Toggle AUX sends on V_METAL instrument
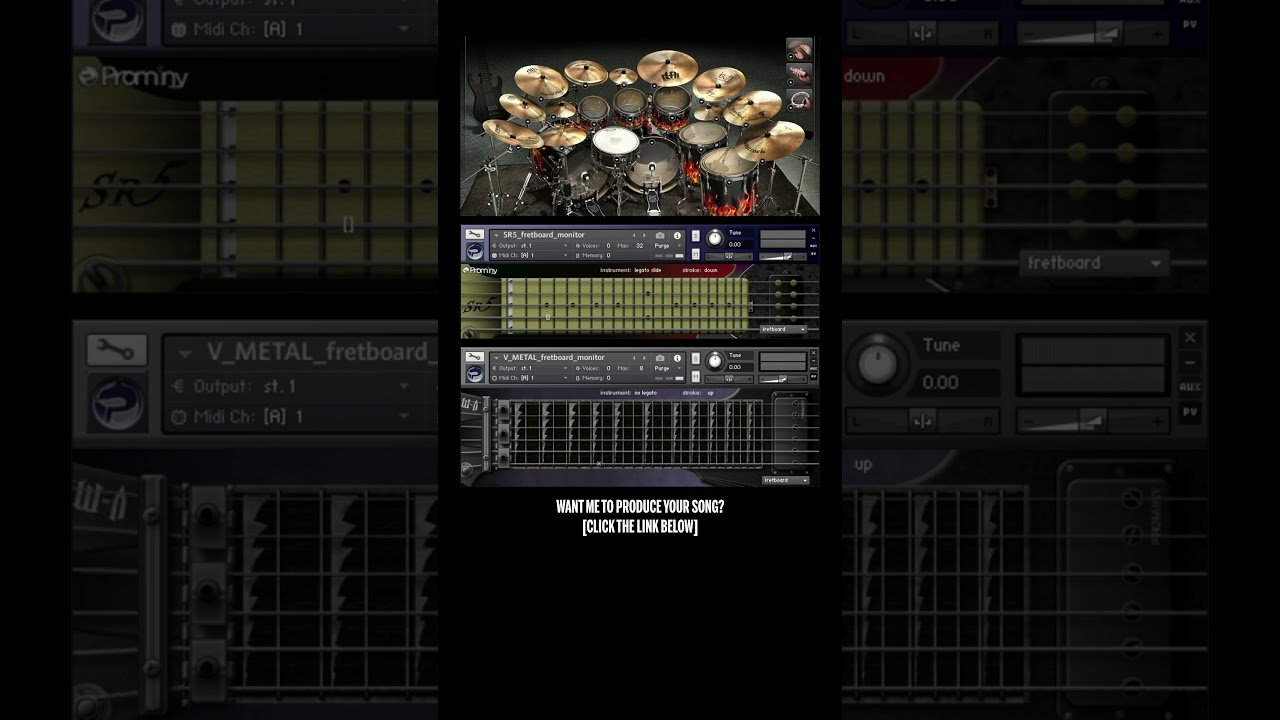The height and width of the screenshot is (720, 1280). click(814, 368)
